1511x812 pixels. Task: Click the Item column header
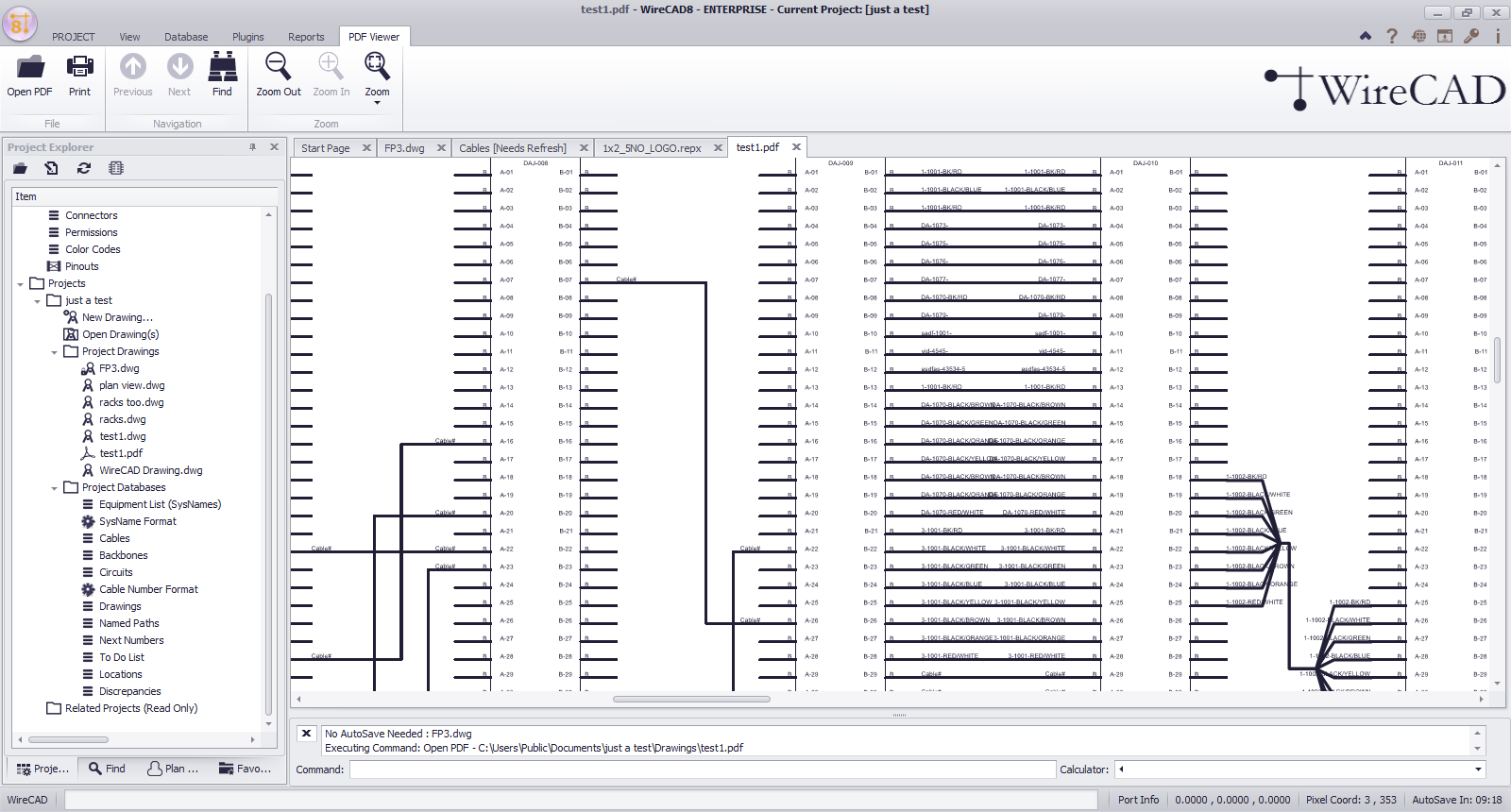(144, 196)
